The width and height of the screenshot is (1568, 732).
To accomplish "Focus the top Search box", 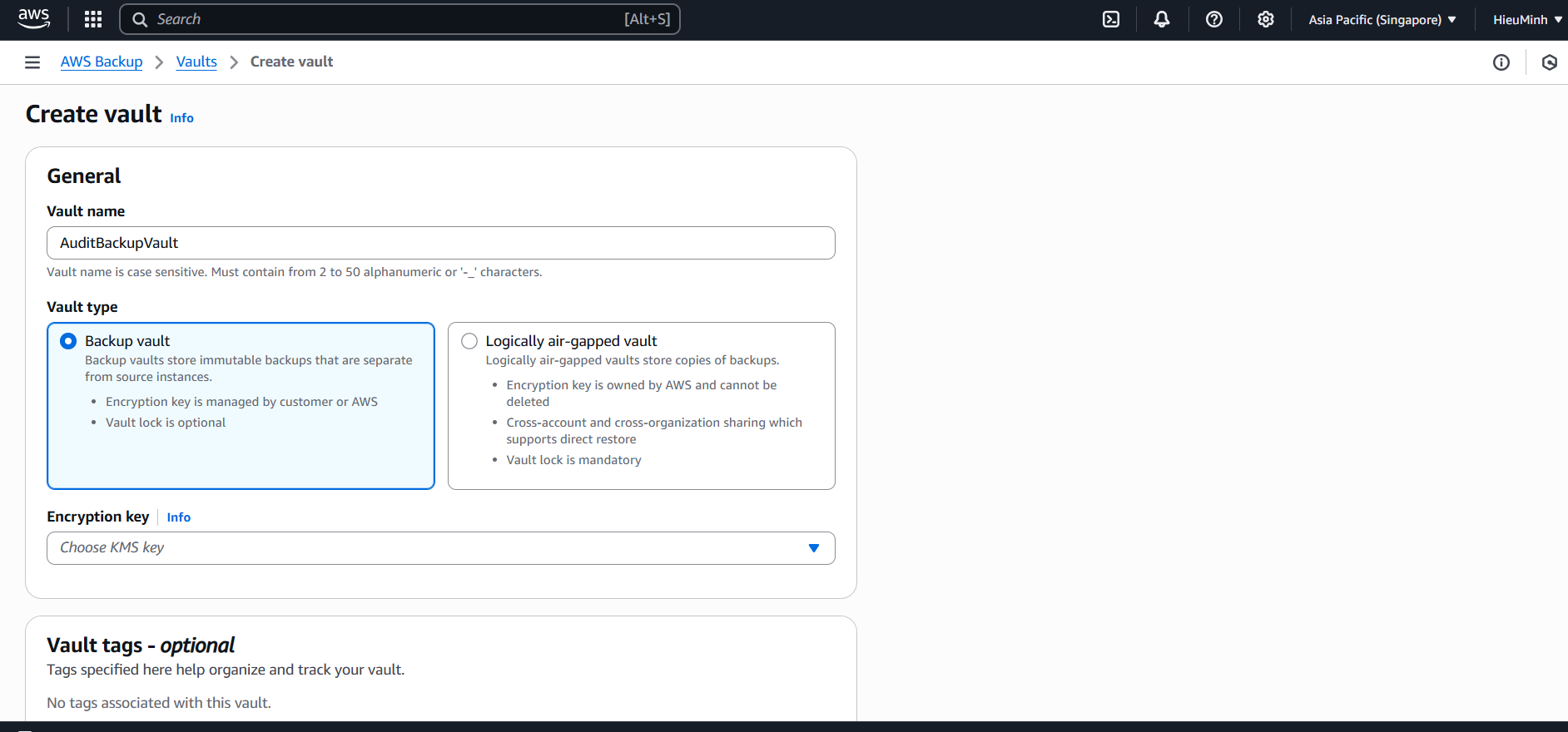I will click(400, 19).
